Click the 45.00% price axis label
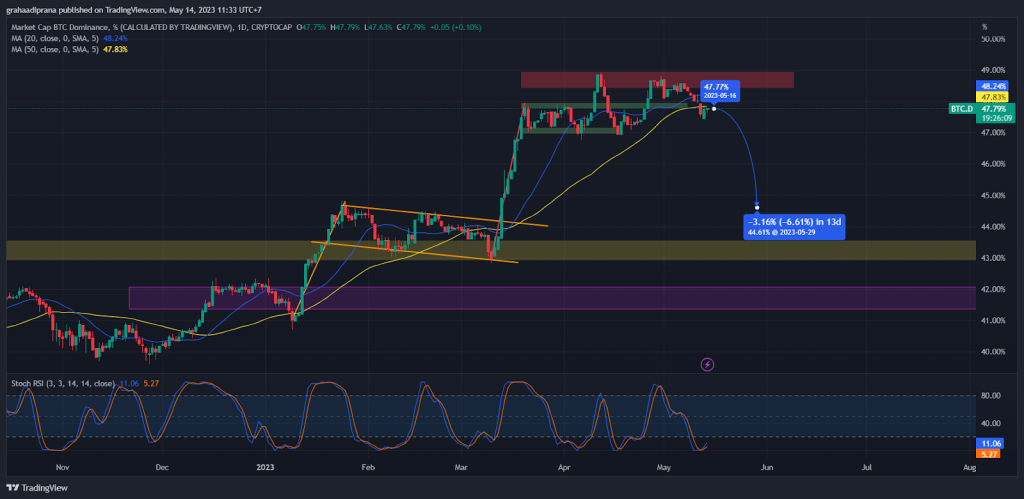 pyautogui.click(x=993, y=195)
